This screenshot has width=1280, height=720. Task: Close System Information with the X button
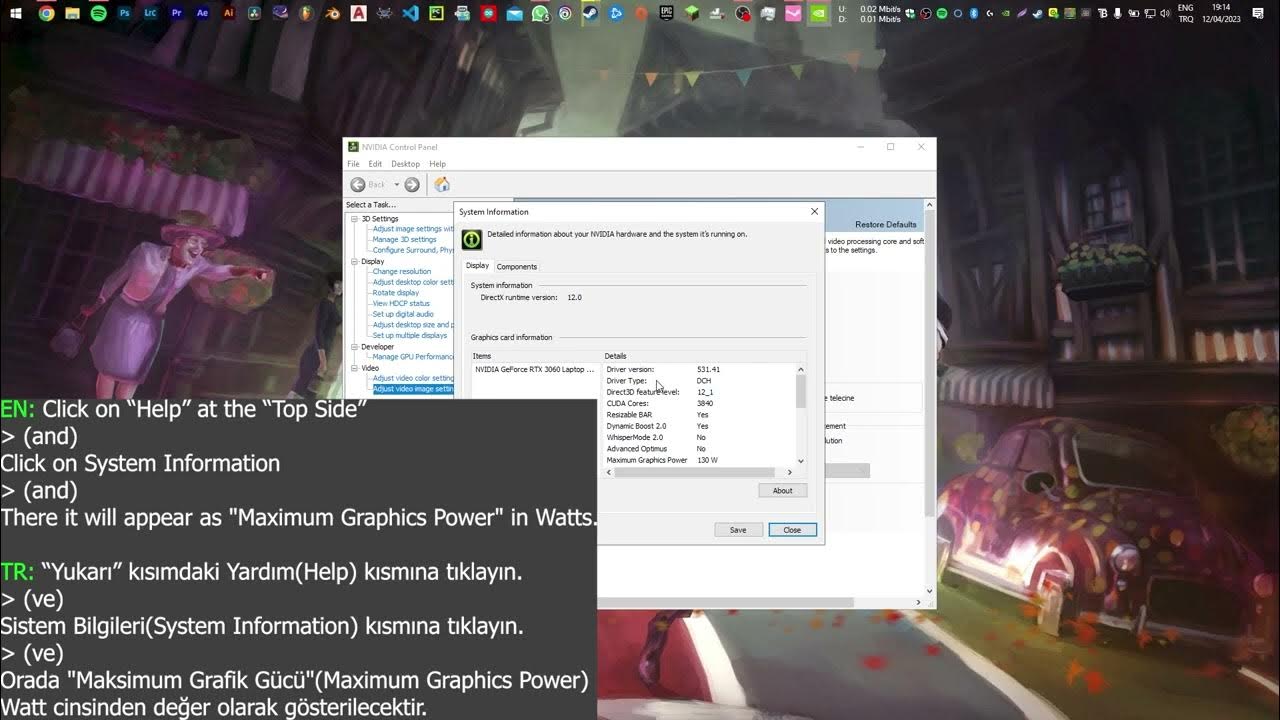click(x=814, y=212)
